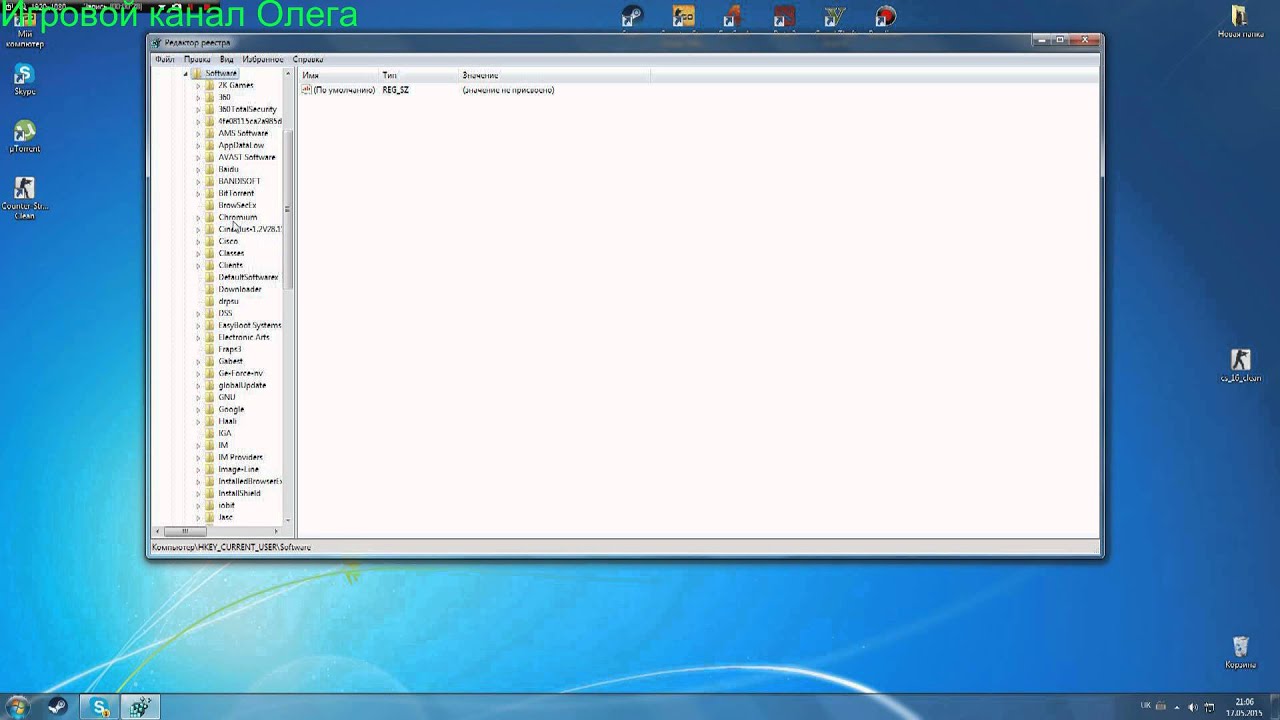
Task: Expand the InstallShield key
Action: 198,493
